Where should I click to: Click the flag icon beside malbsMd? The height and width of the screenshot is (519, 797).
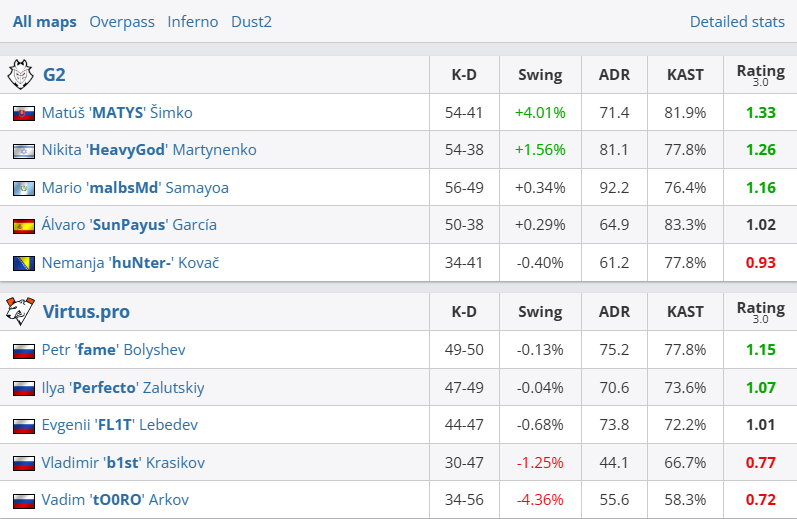coord(23,188)
